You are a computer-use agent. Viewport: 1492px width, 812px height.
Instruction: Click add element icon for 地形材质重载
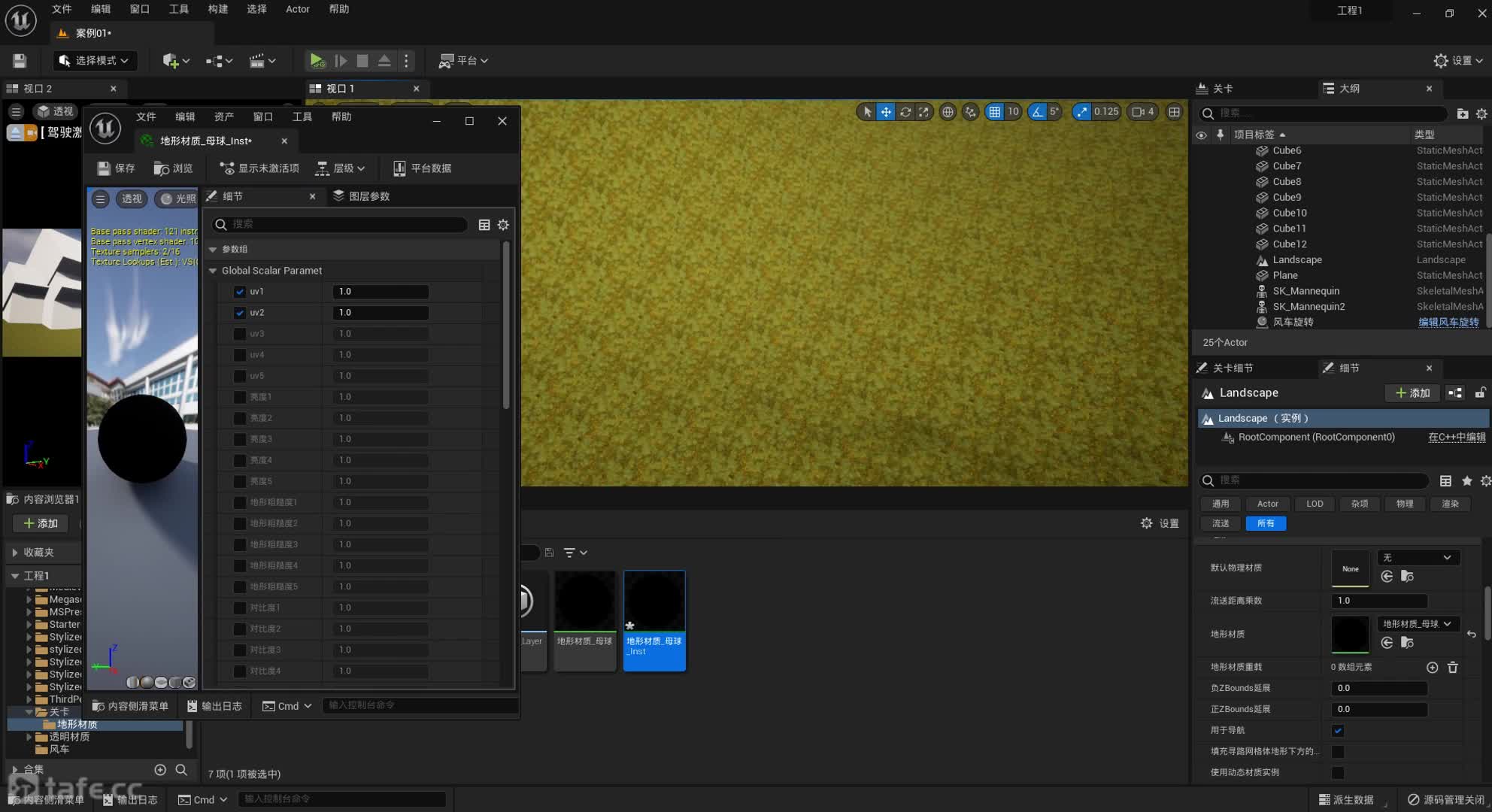point(1432,667)
